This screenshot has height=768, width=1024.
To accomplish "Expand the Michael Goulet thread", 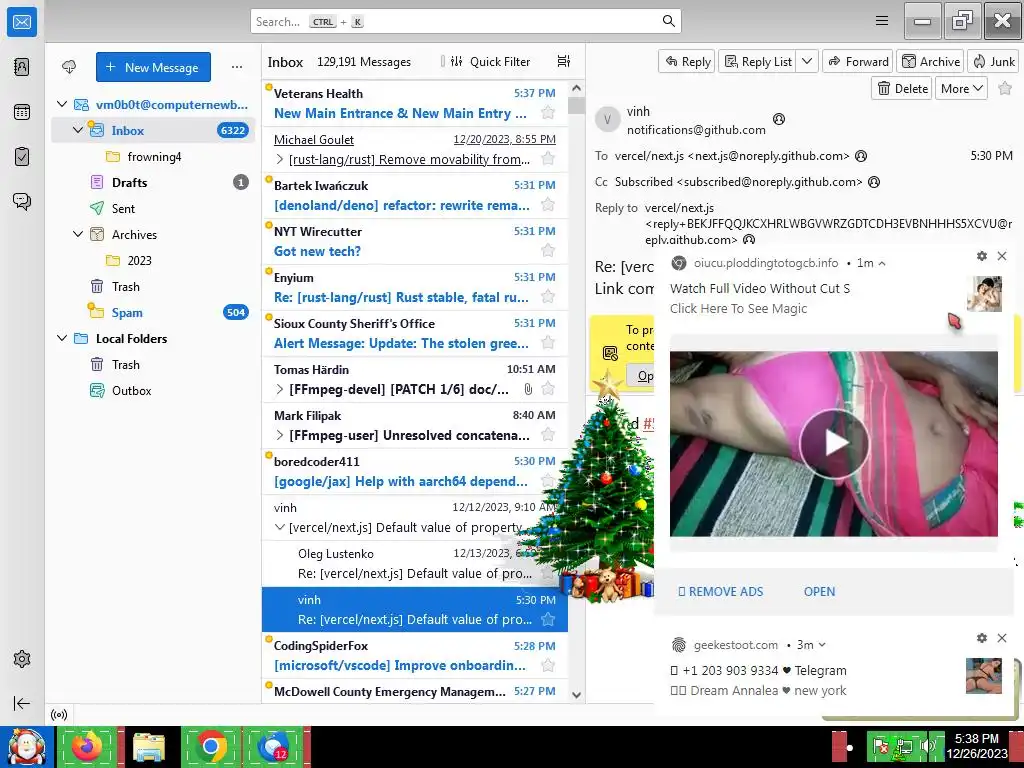I will tap(280, 159).
